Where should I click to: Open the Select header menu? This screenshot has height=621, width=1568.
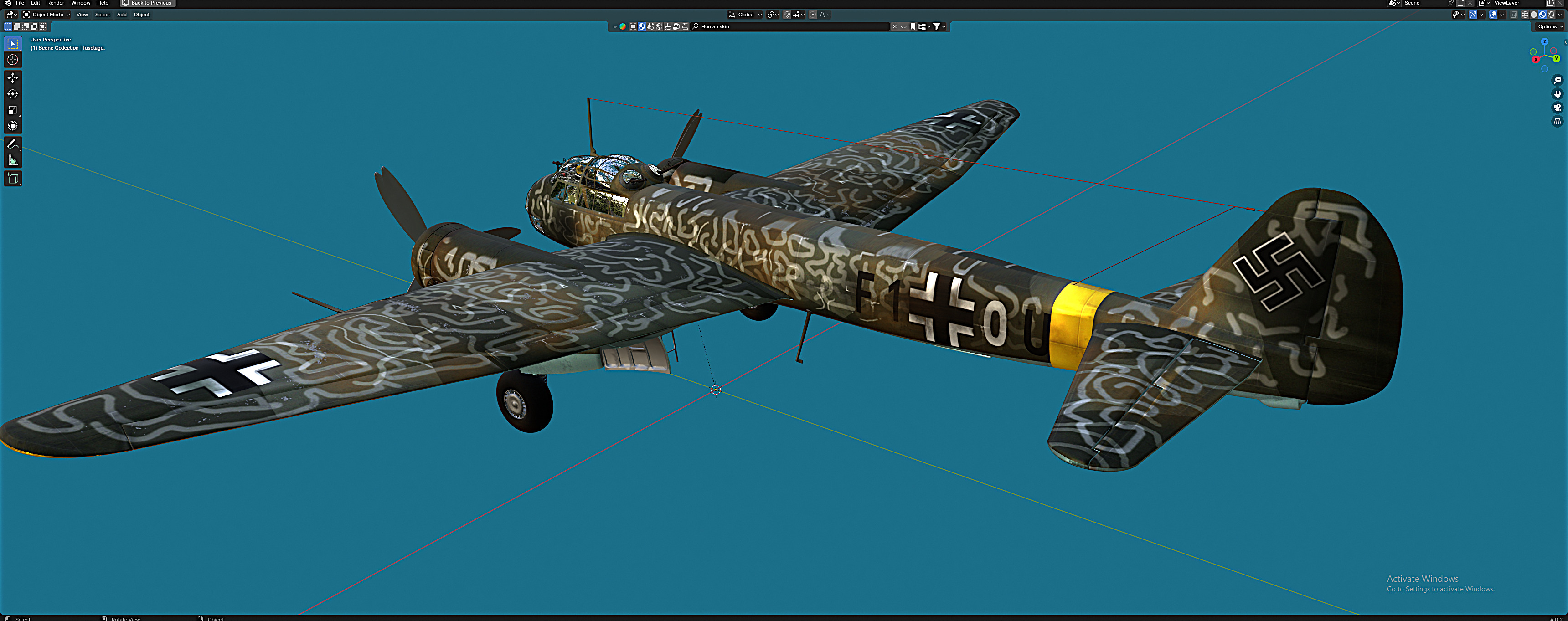point(102,15)
